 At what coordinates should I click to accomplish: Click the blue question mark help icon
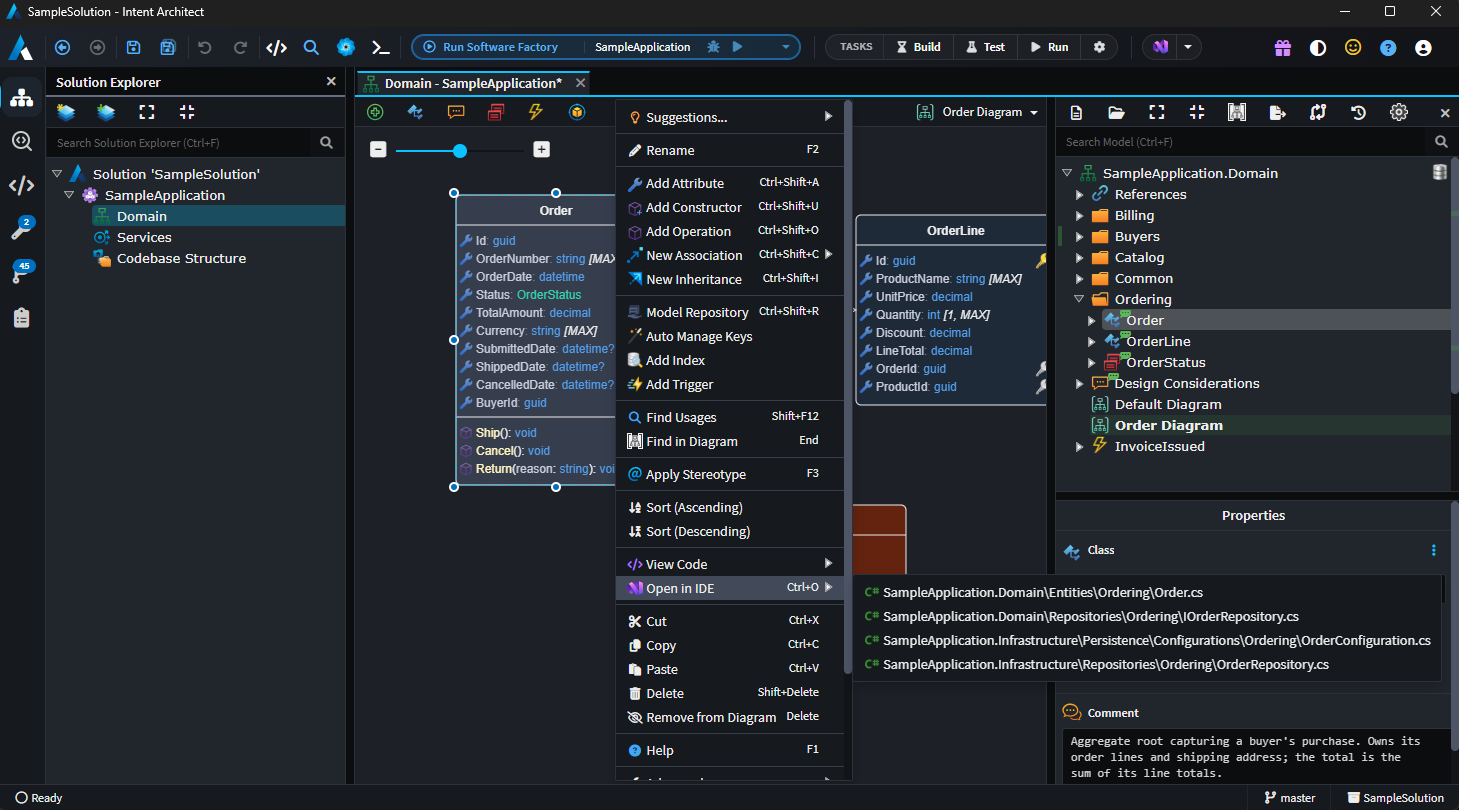1388,47
